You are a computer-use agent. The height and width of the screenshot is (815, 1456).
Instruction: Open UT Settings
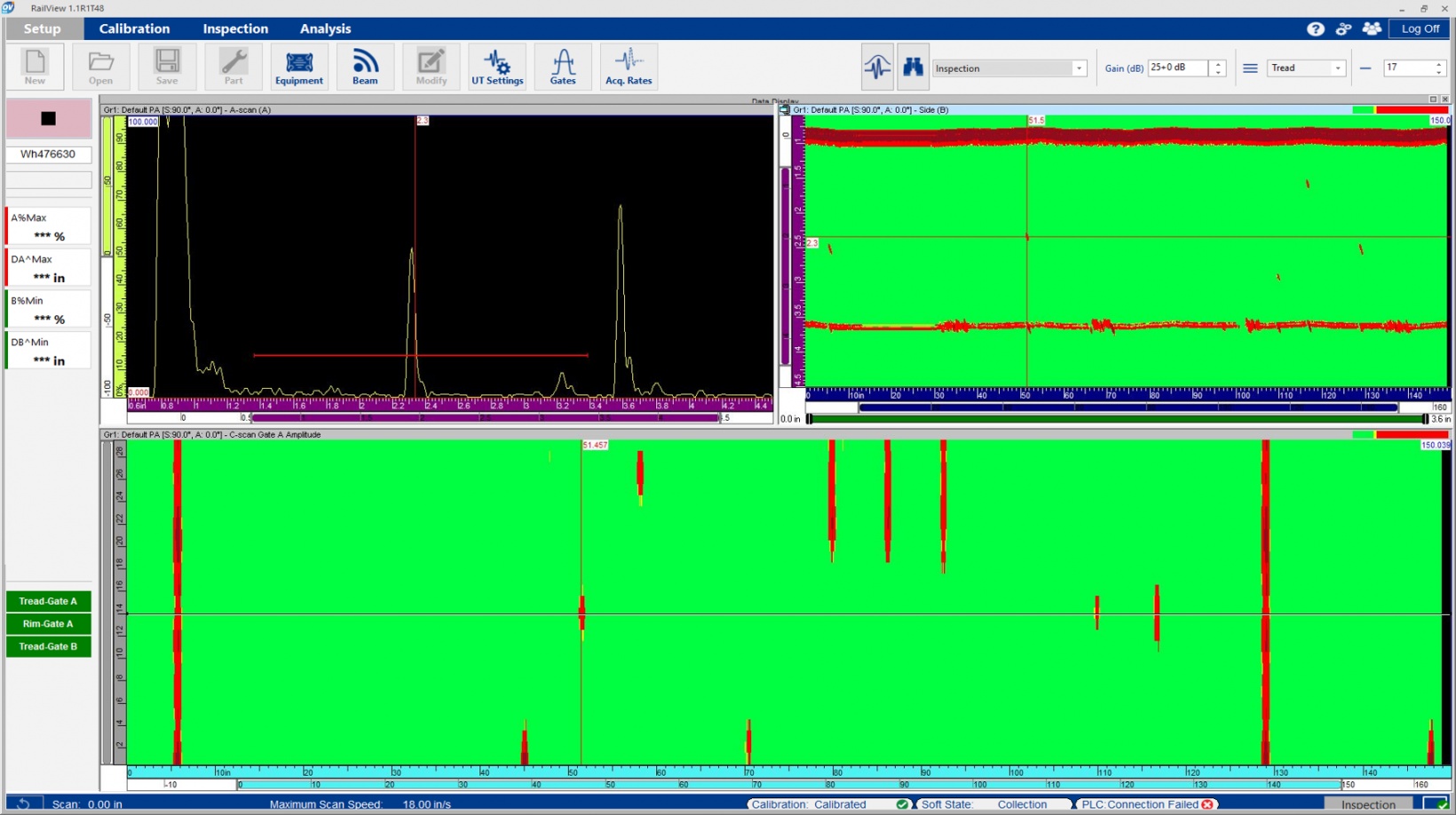click(497, 67)
